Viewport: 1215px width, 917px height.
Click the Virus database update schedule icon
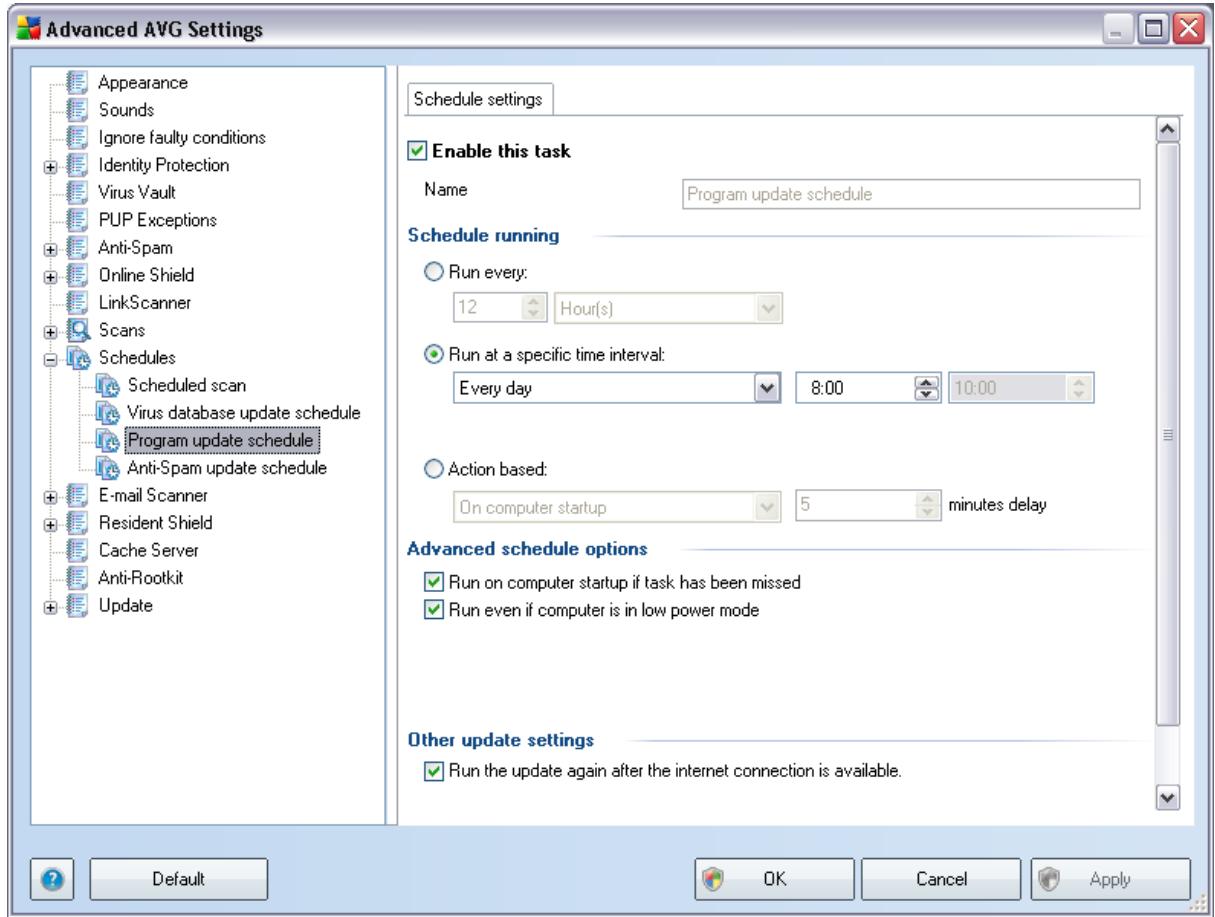(108, 411)
